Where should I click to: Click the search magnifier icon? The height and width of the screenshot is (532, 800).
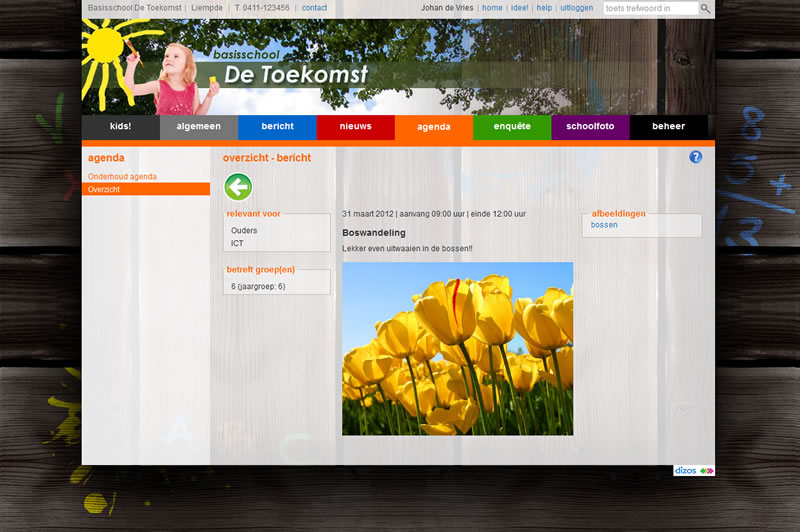coord(706,8)
